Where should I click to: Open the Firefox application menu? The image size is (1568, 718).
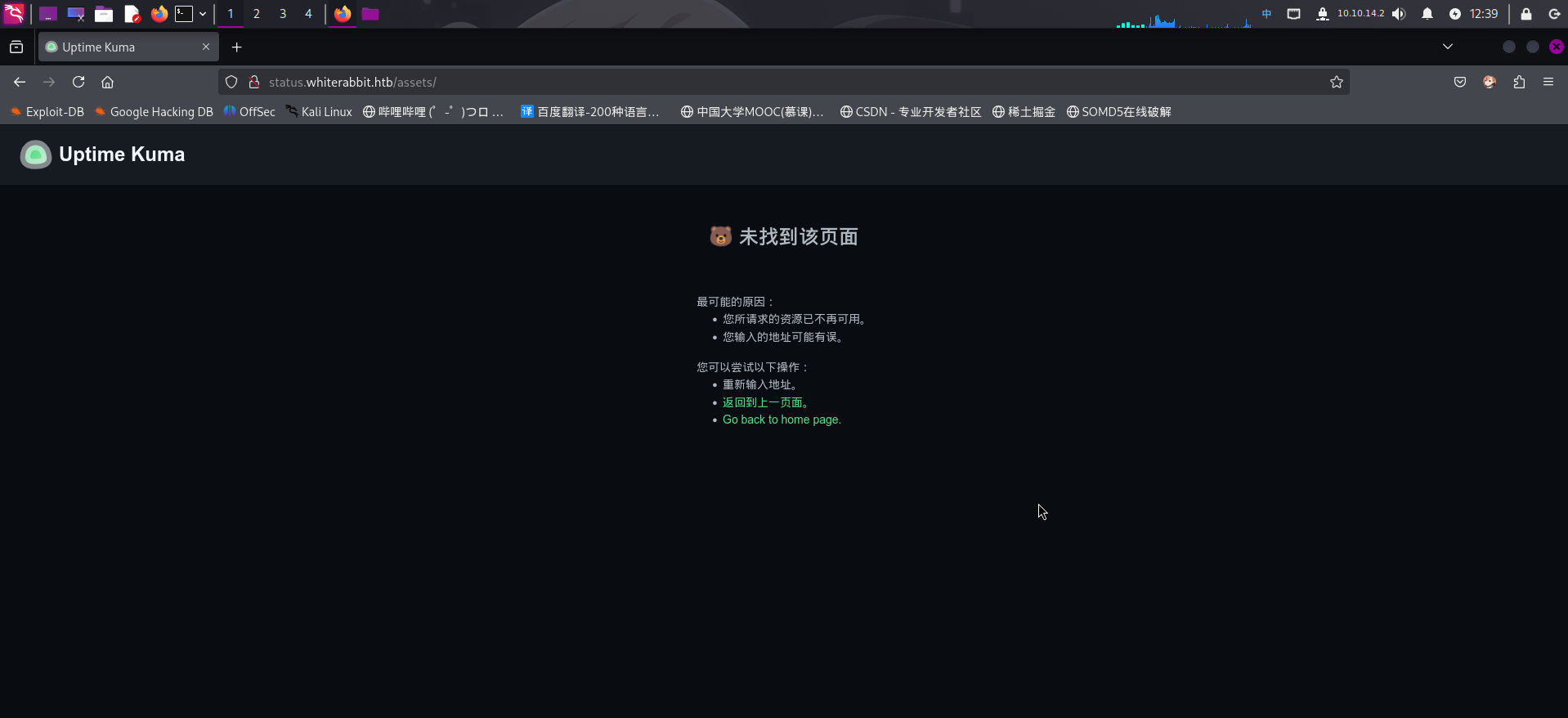tap(1548, 82)
